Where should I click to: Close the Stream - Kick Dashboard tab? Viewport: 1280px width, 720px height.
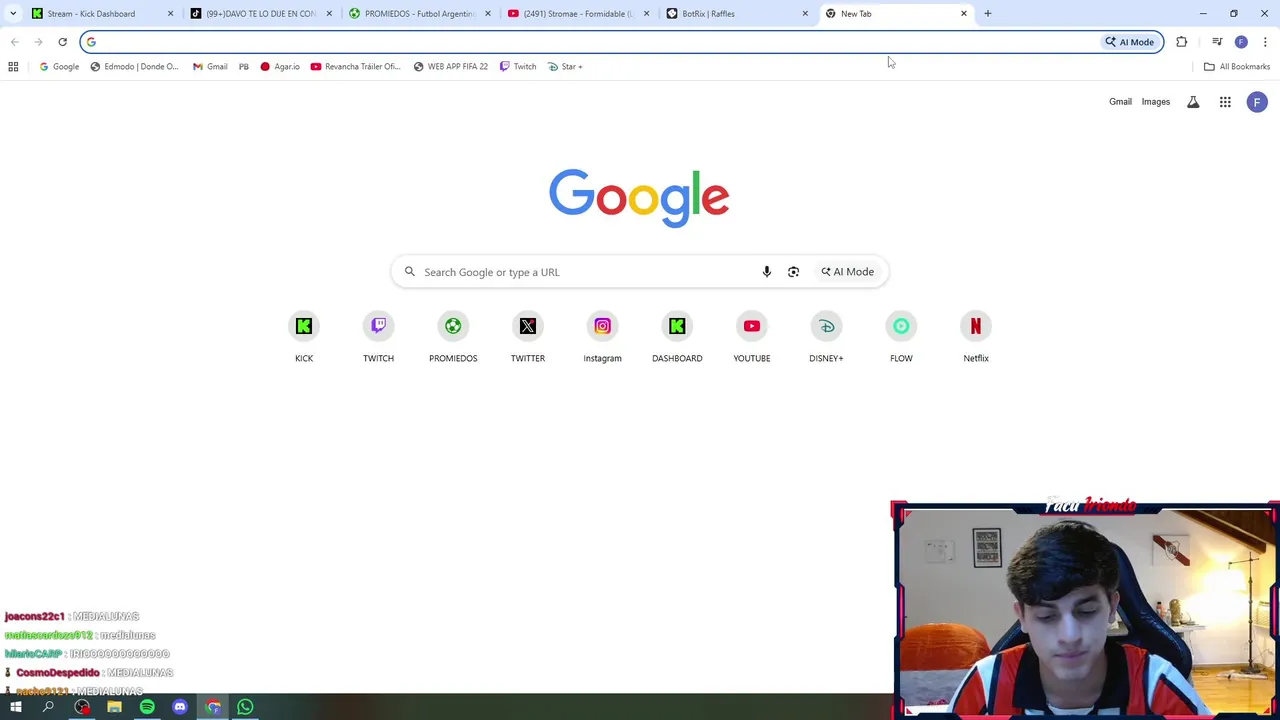coord(170,14)
